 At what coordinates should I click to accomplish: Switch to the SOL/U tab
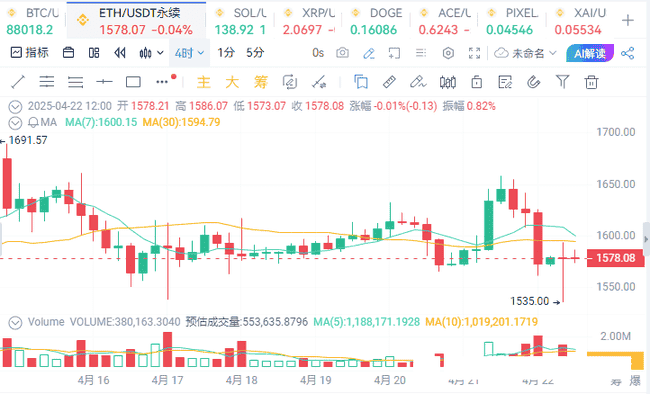click(x=240, y=21)
